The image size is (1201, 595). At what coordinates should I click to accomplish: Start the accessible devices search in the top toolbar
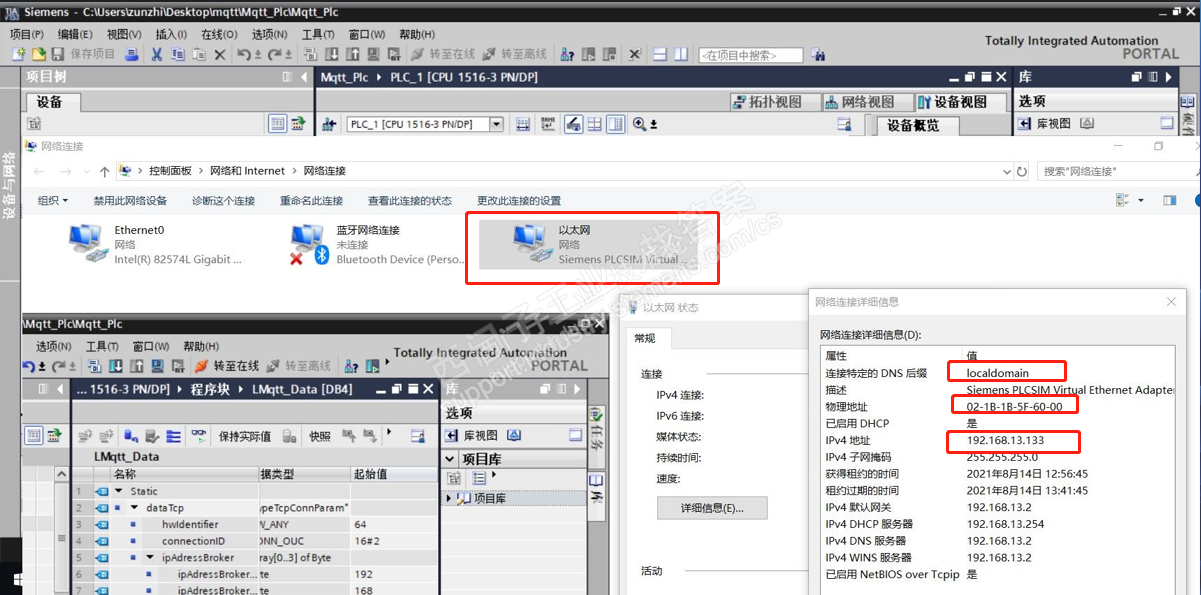pyautogui.click(x=566, y=54)
